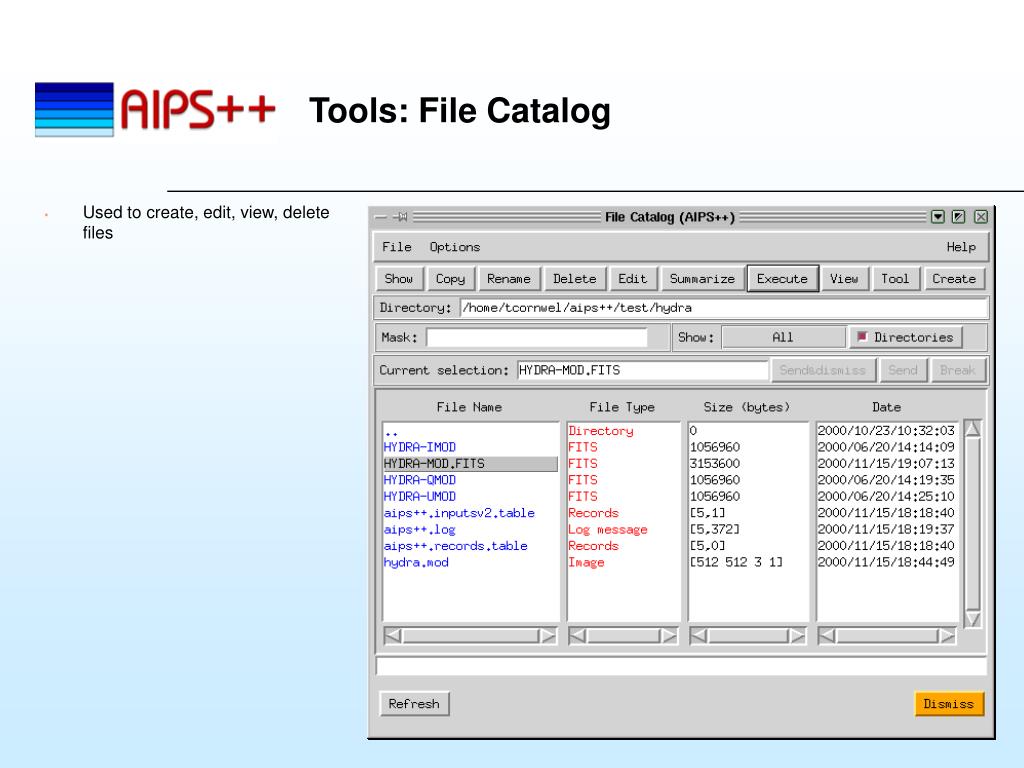The width and height of the screenshot is (1024, 768).
Task: Open the Options menu
Action: (x=455, y=247)
